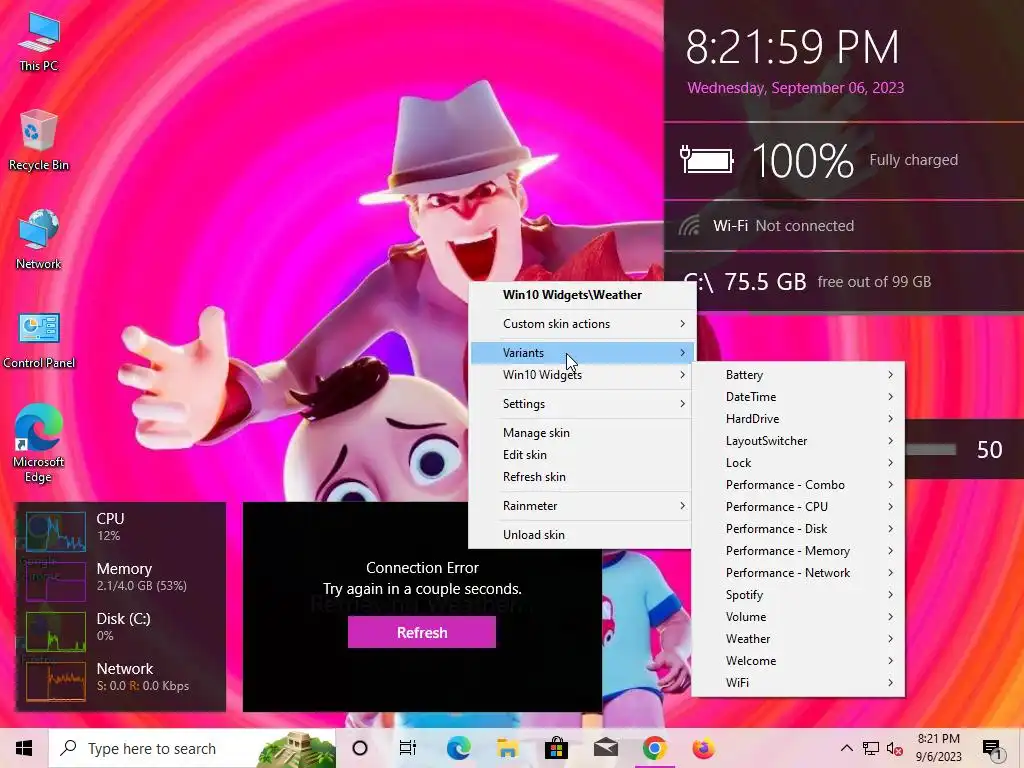Screen dimensions: 1024x768
Task: Open the Recycle Bin desktop icon
Action: click(x=39, y=140)
